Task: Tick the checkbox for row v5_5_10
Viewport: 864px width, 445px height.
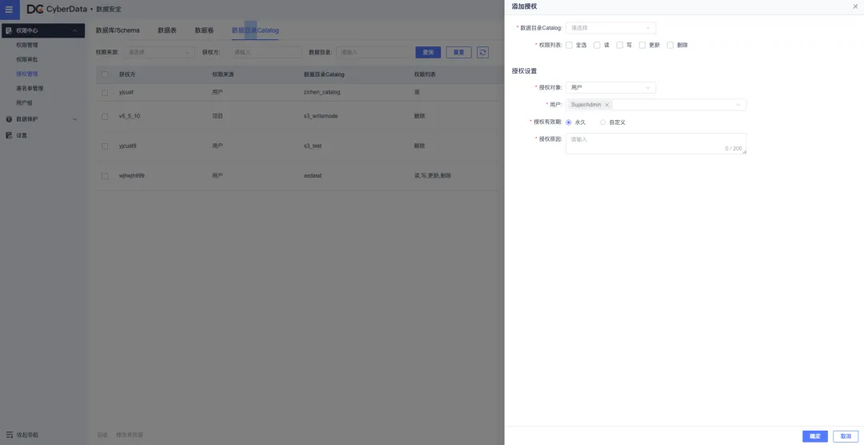Action: pyautogui.click(x=105, y=117)
